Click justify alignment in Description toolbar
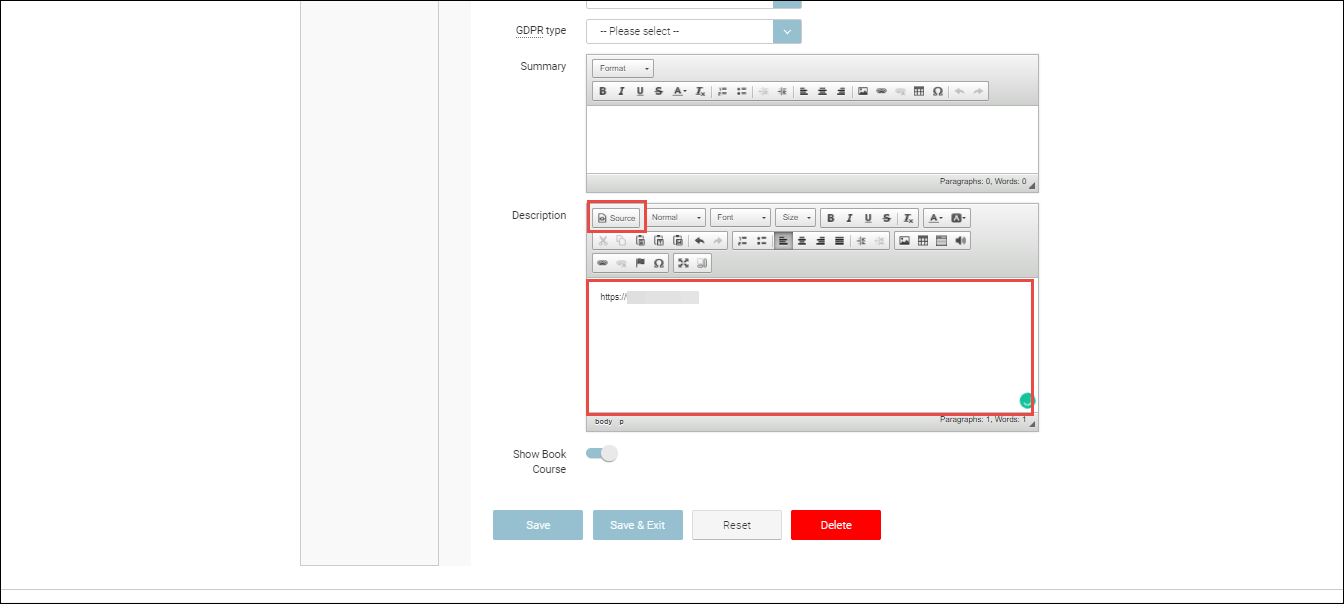The height and width of the screenshot is (604, 1344). (x=839, y=241)
